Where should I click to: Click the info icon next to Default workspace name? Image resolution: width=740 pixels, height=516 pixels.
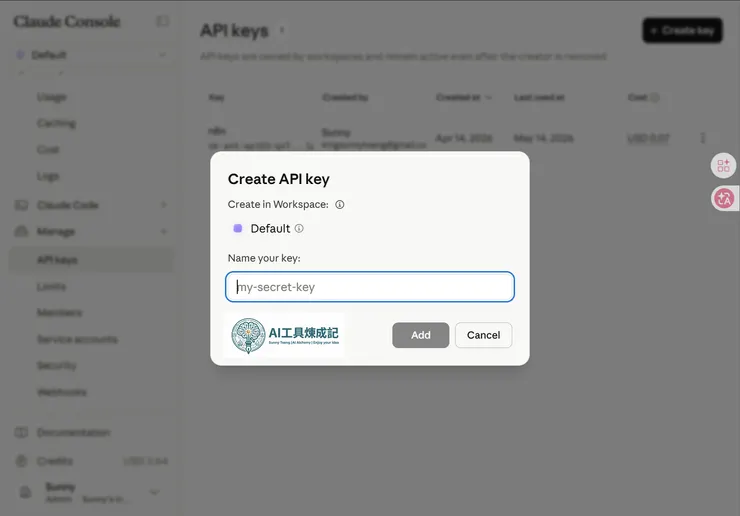pos(299,228)
